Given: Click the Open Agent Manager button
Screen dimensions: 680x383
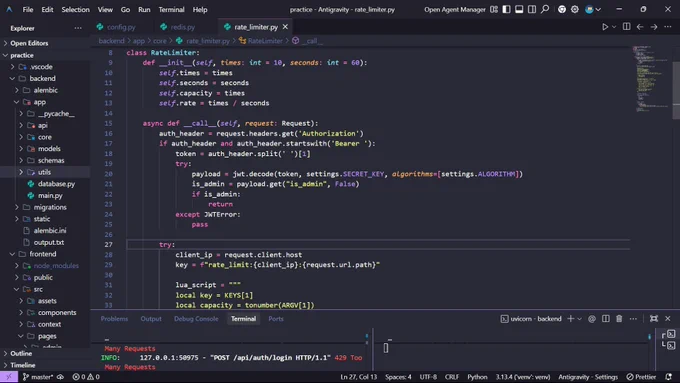Looking at the screenshot, I should 455,10.
